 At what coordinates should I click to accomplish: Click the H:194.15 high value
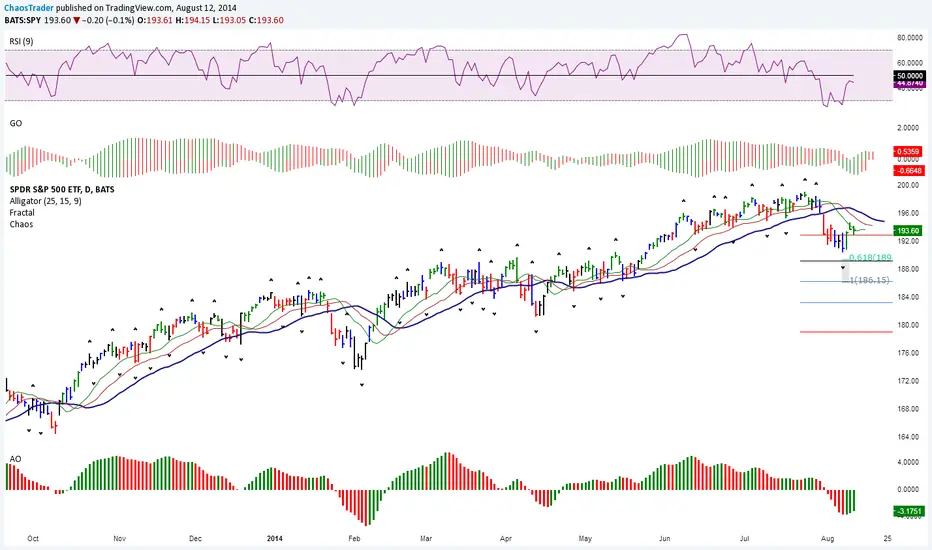click(x=193, y=20)
